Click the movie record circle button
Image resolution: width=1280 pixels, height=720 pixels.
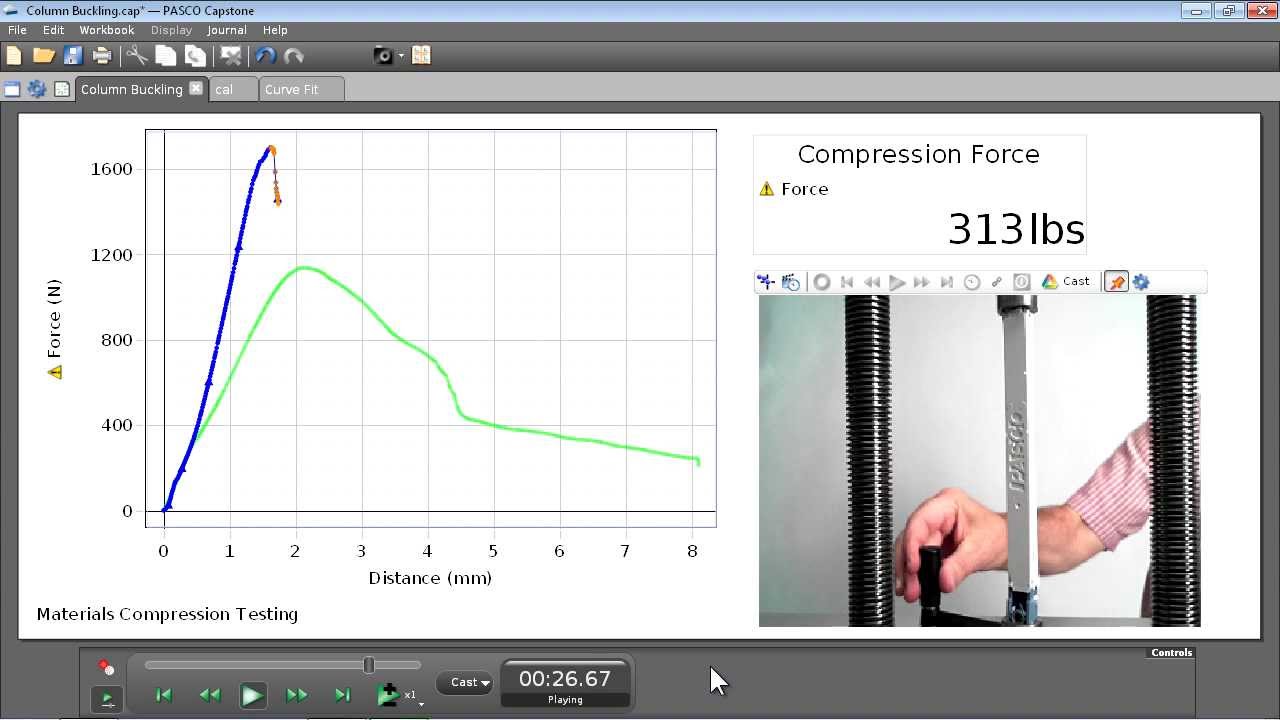(822, 282)
